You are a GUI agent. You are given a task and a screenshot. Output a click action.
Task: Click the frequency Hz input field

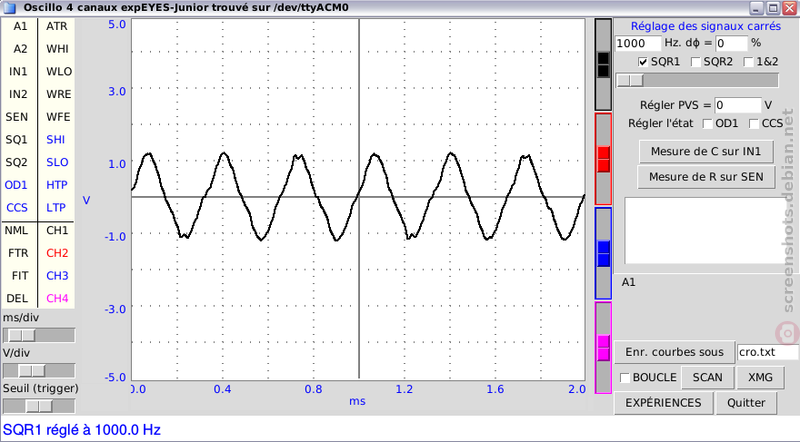[x=638, y=43]
